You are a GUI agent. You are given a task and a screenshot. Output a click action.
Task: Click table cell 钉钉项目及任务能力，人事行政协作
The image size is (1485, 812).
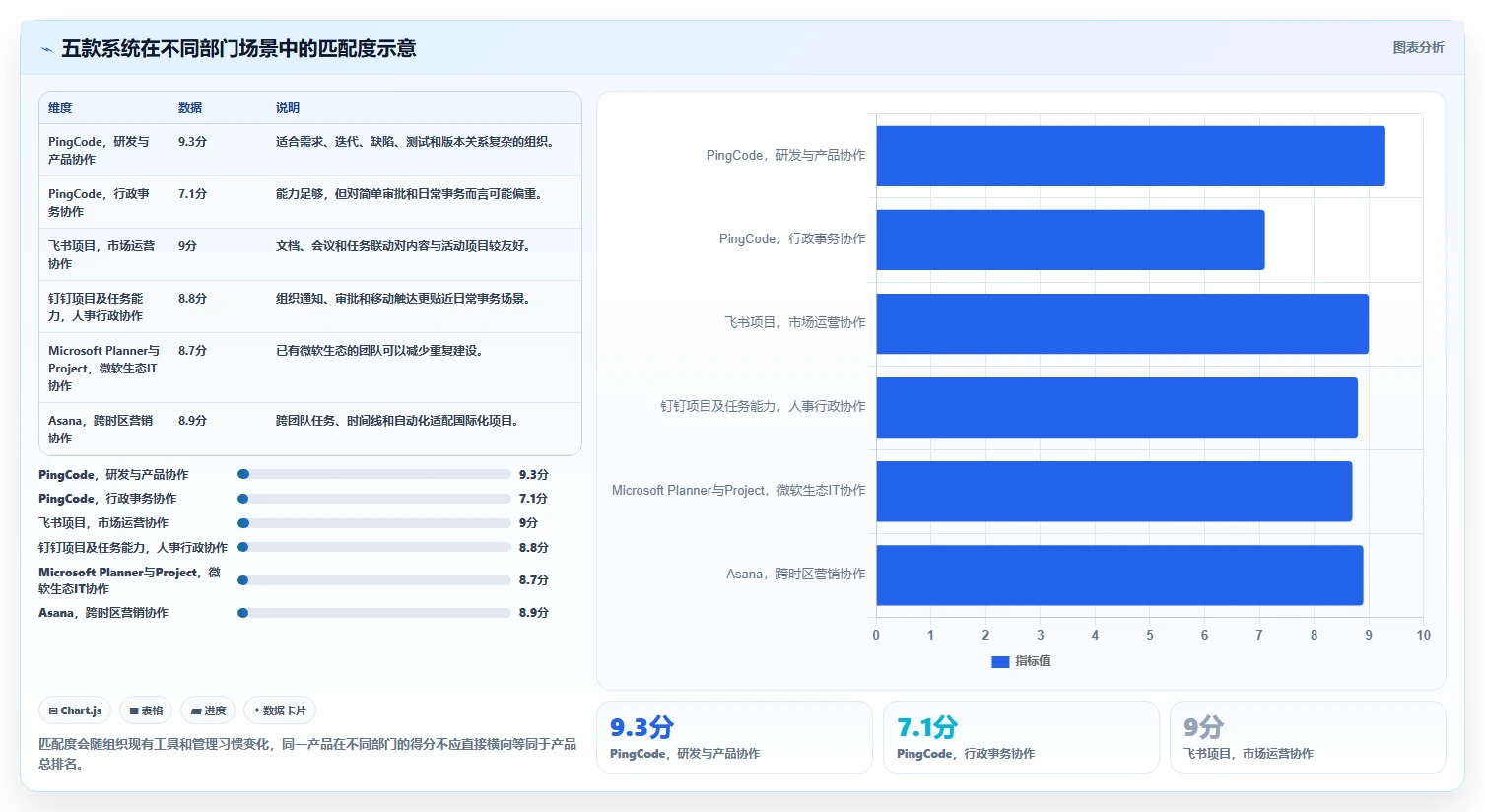pos(103,306)
